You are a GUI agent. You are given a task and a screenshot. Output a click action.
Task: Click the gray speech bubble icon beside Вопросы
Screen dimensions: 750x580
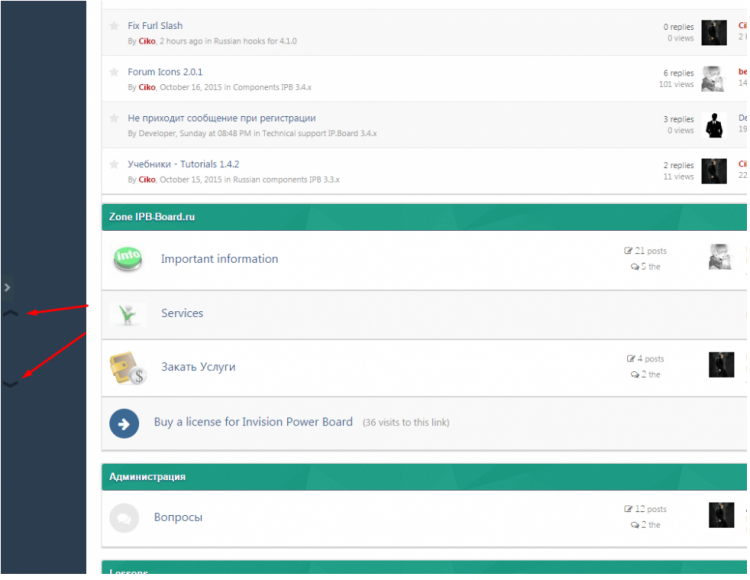(x=124, y=518)
